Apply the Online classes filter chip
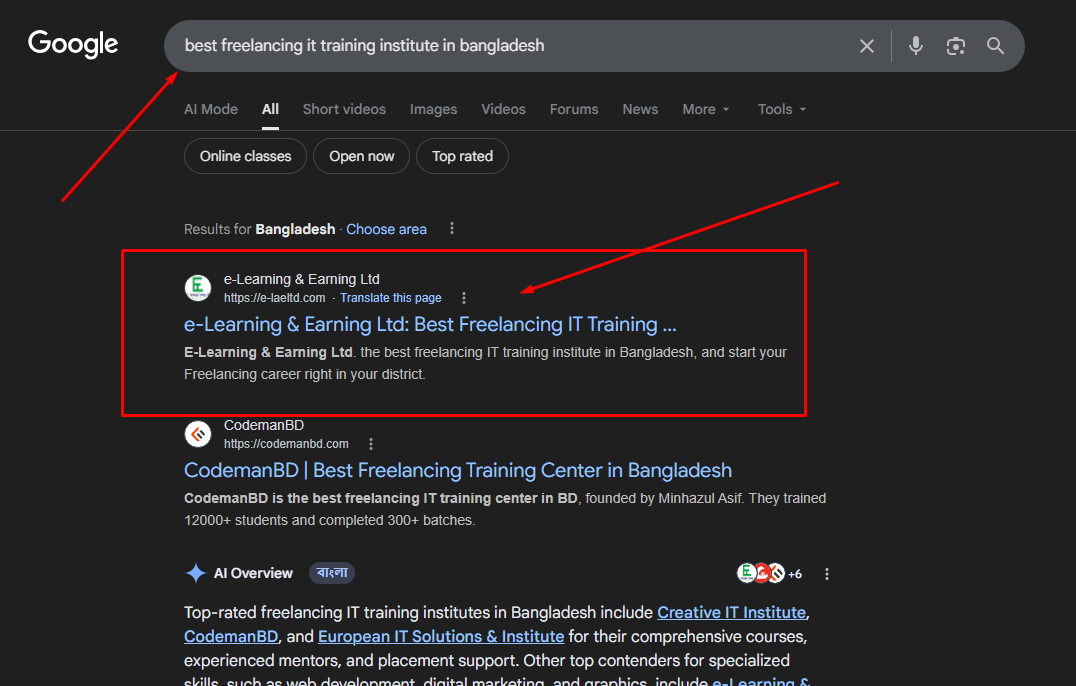The image size is (1076, 686). (x=245, y=156)
